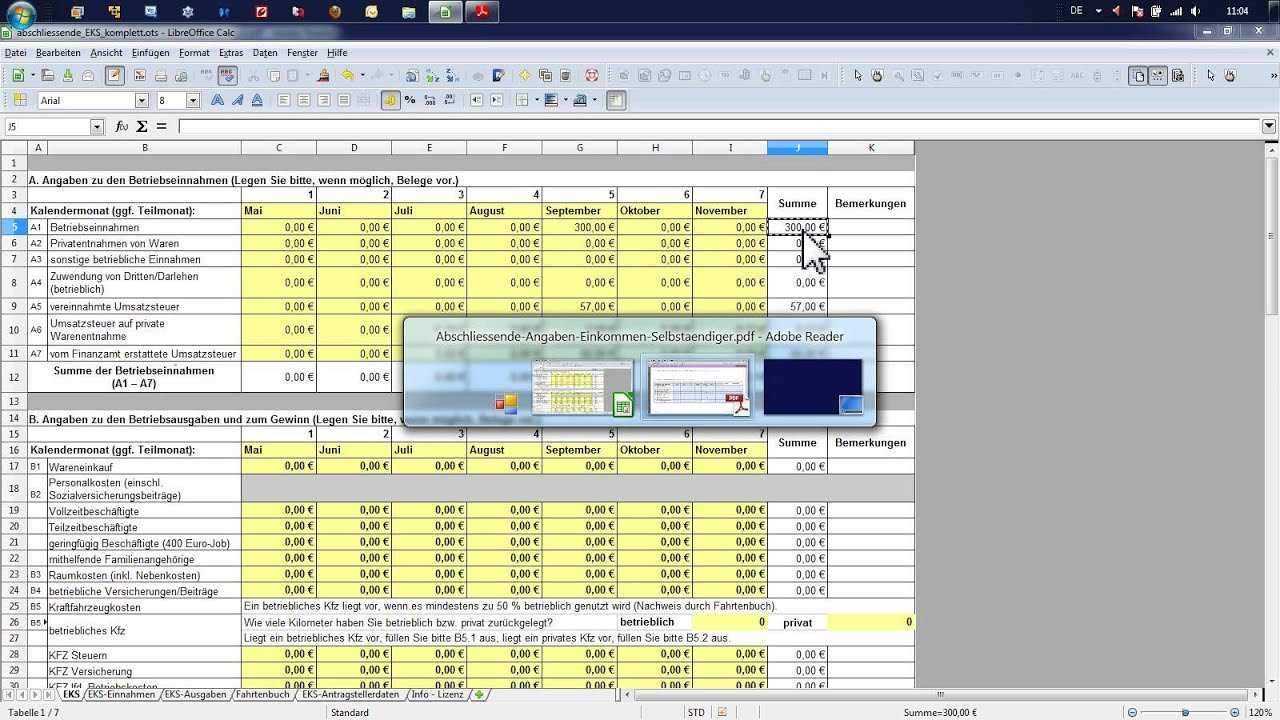The image size is (1280, 720).
Task: Click the Save document icon
Action: pos(68,76)
